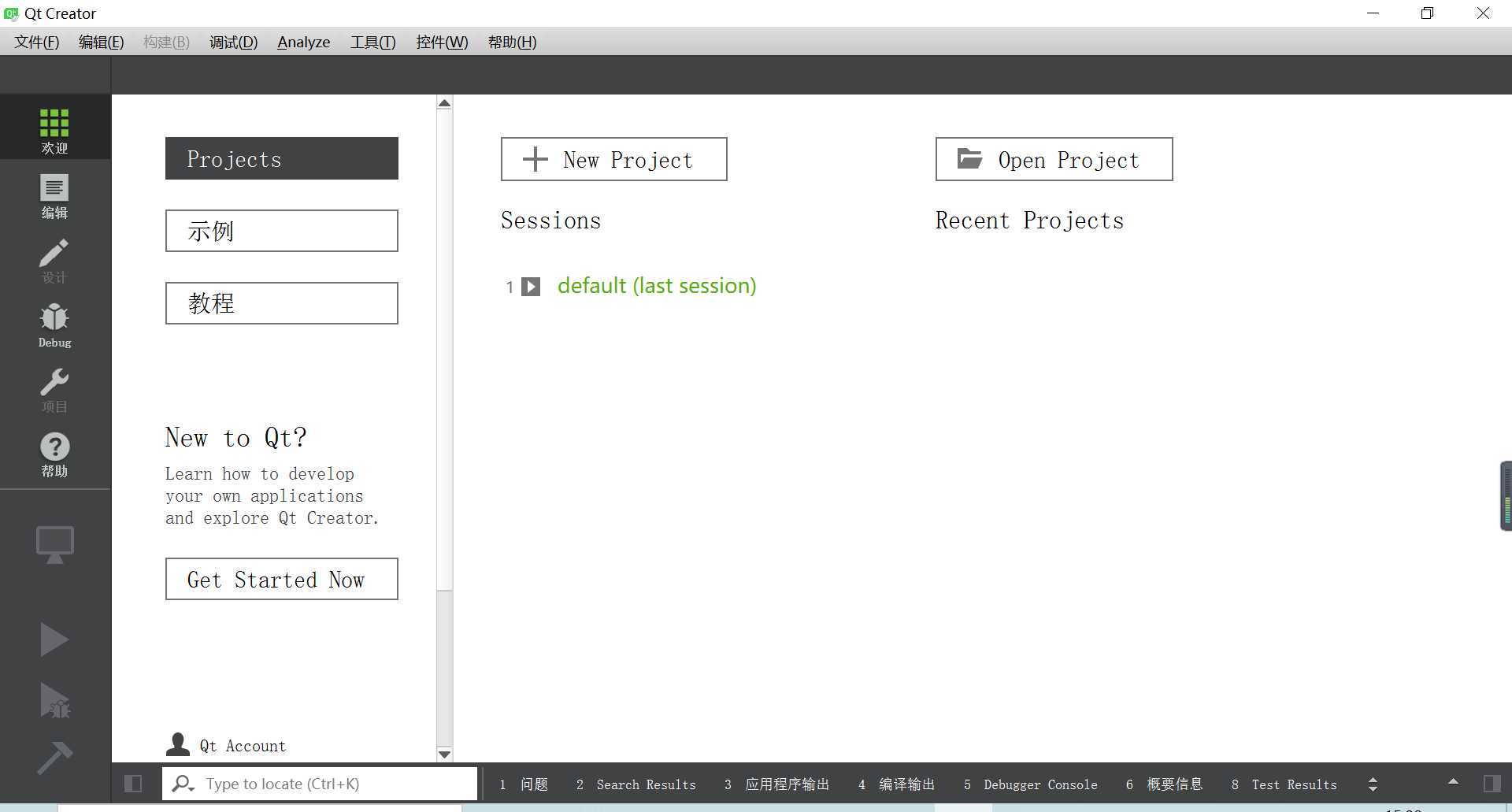Toggle left sidebar visibility button
Screen dimensions: 1512x812
133,784
